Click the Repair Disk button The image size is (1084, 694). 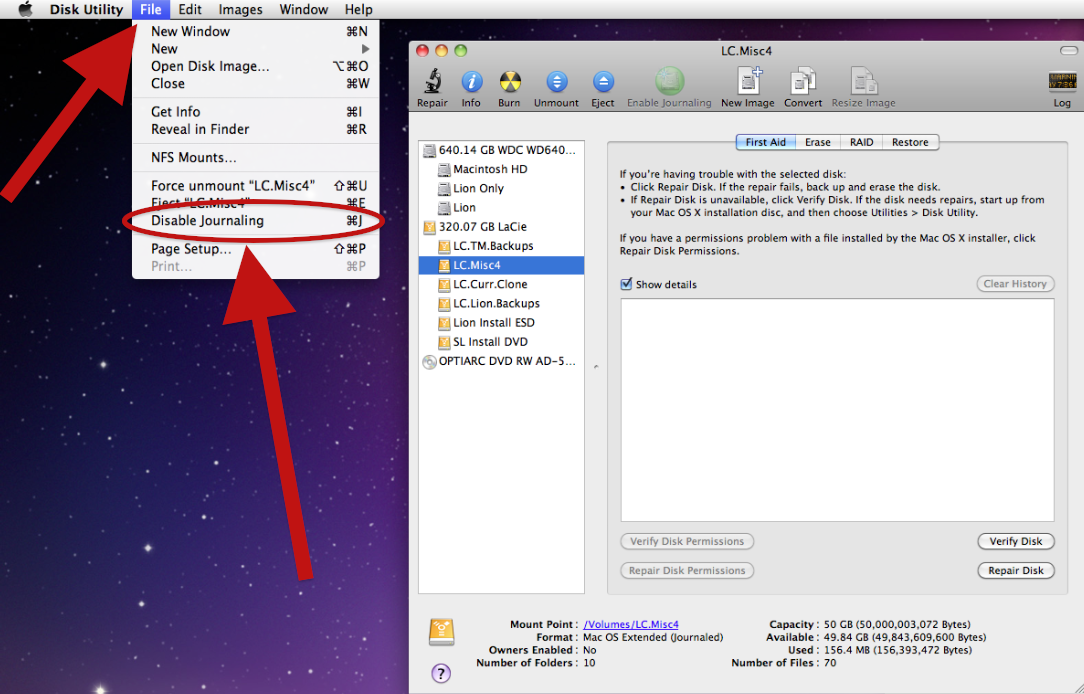coord(1016,570)
